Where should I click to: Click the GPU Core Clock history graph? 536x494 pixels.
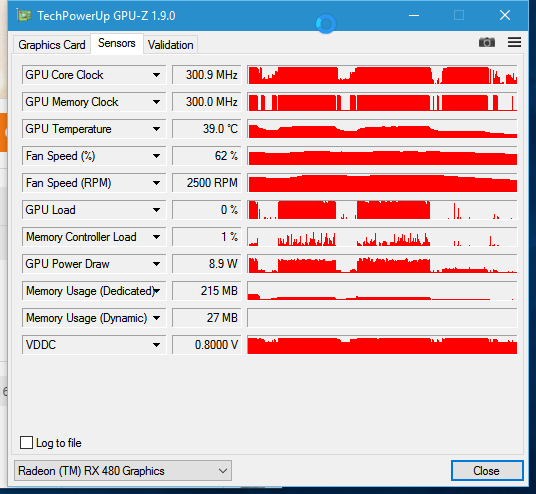coord(382,75)
